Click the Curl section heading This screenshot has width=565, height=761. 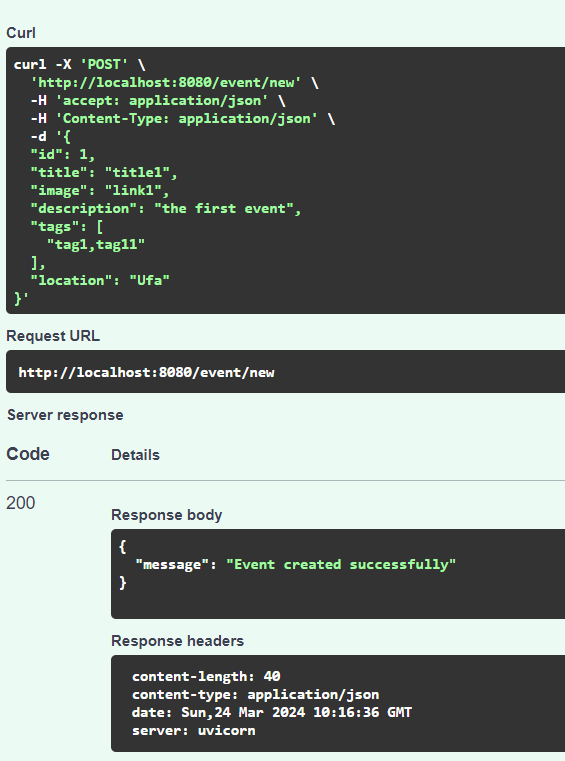[x=21, y=33]
